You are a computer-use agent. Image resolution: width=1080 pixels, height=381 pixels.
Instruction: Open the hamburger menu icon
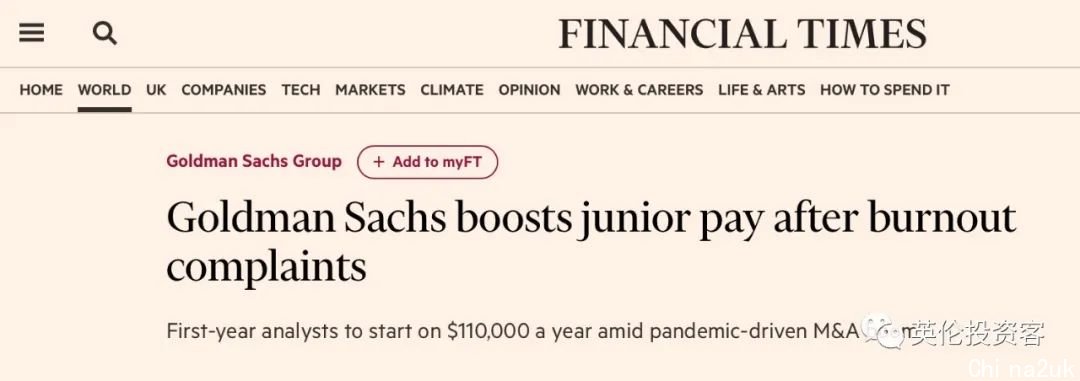(x=32, y=32)
